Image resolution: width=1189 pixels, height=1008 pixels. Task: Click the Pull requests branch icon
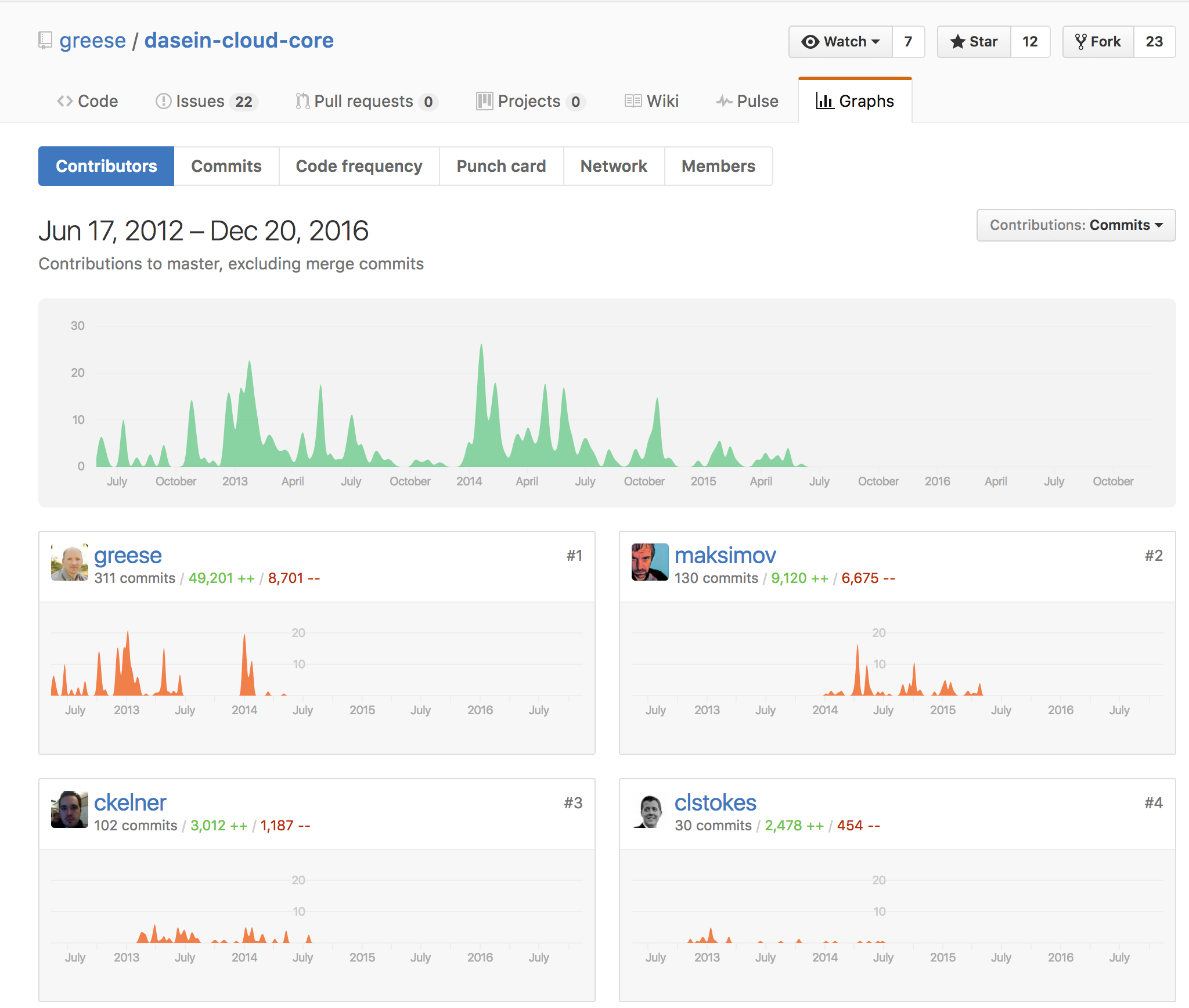point(302,101)
